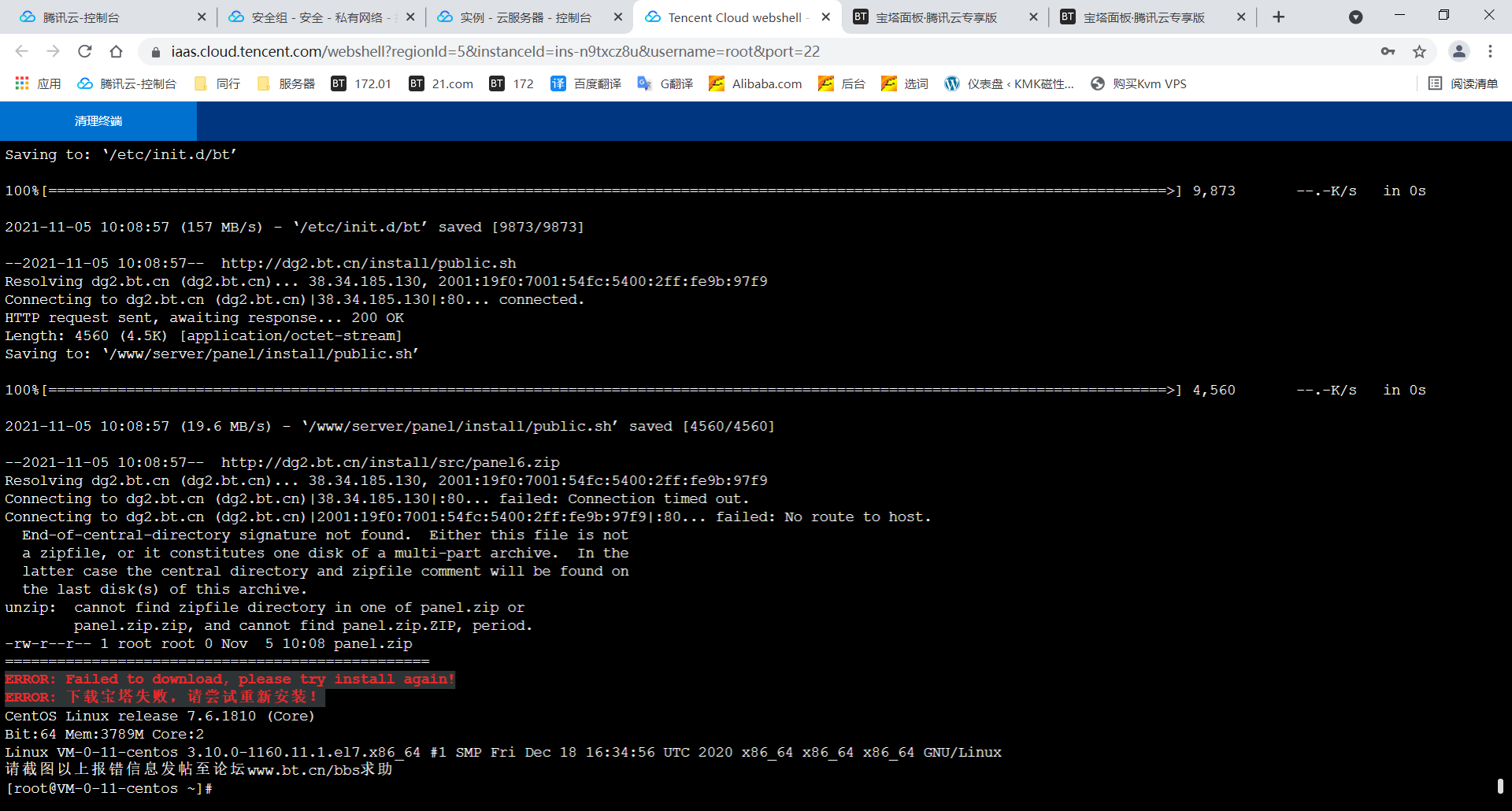1512x811 pixels.
Task: Click the 下载宝塔失败 error line
Action: tap(165, 697)
